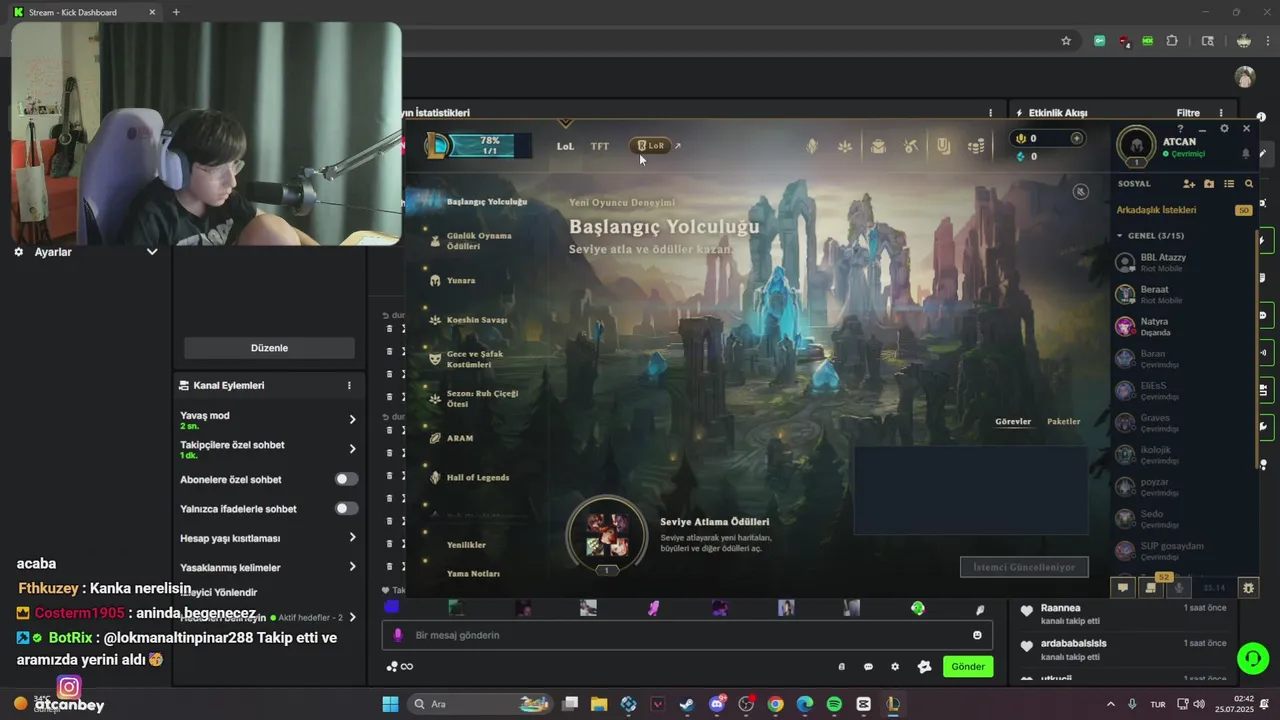Click the bug report icon in client

tap(1248, 588)
